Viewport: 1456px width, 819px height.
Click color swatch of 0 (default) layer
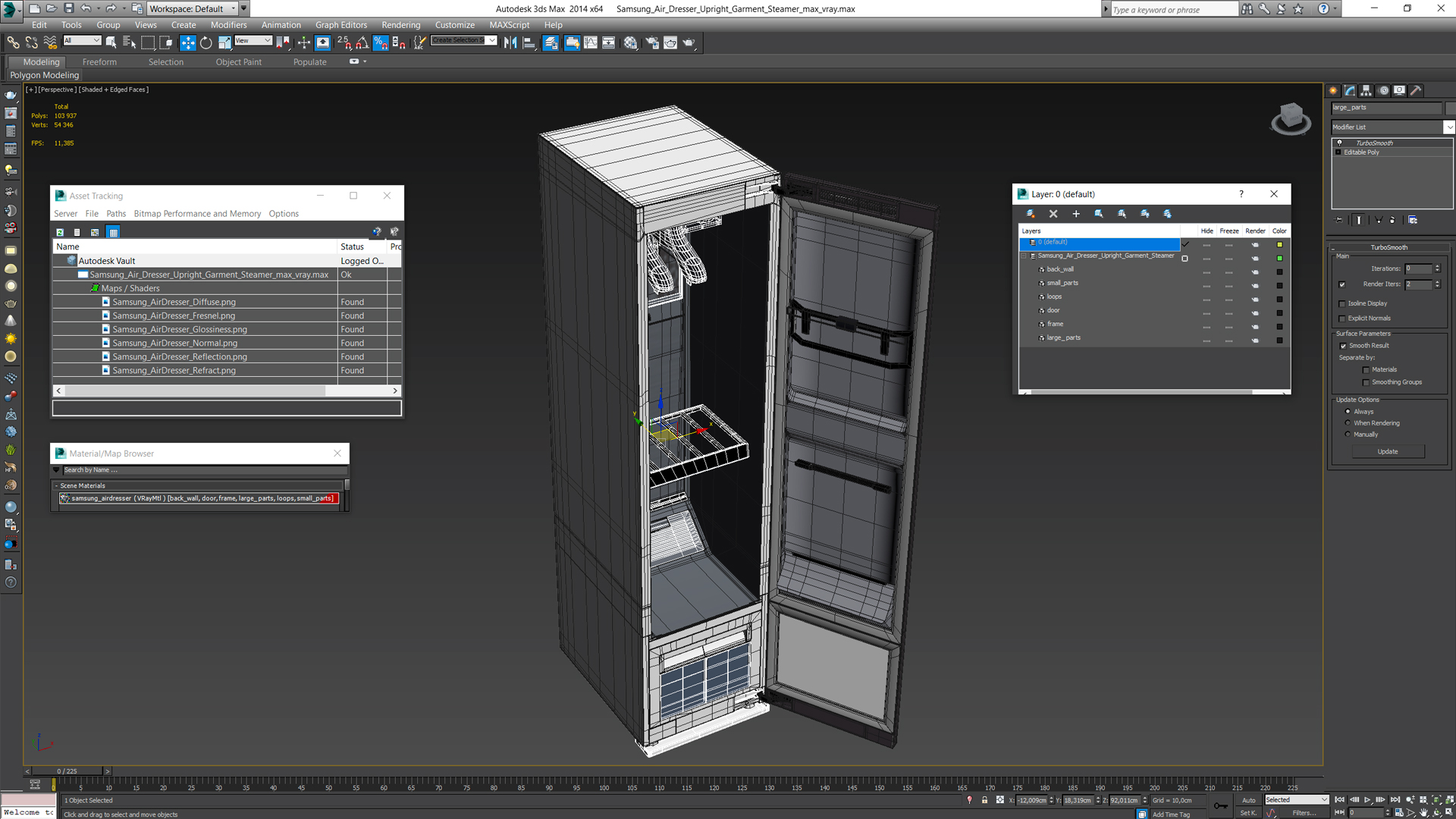tap(1279, 245)
